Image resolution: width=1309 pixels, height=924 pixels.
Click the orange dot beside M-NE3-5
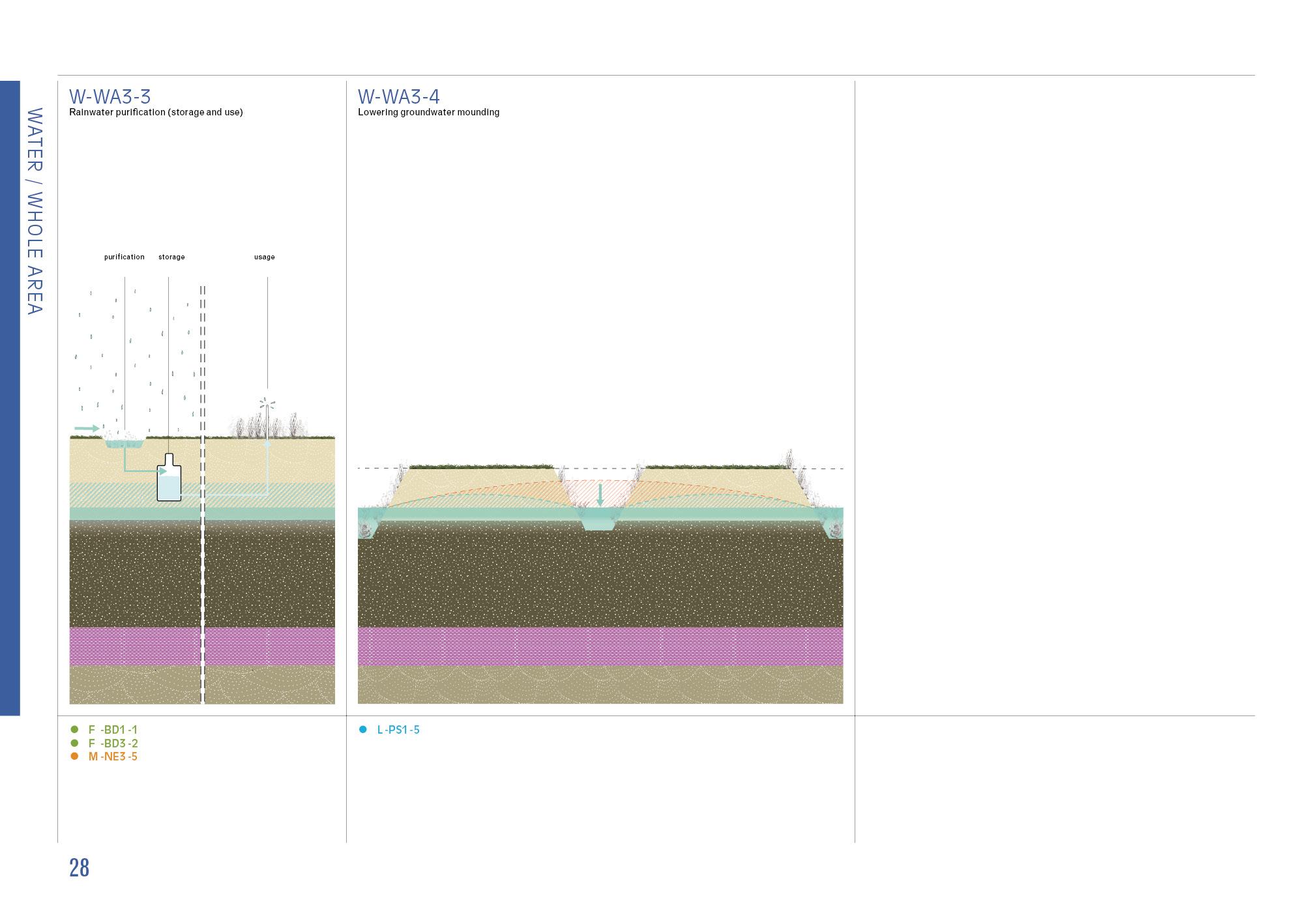pos(74,757)
